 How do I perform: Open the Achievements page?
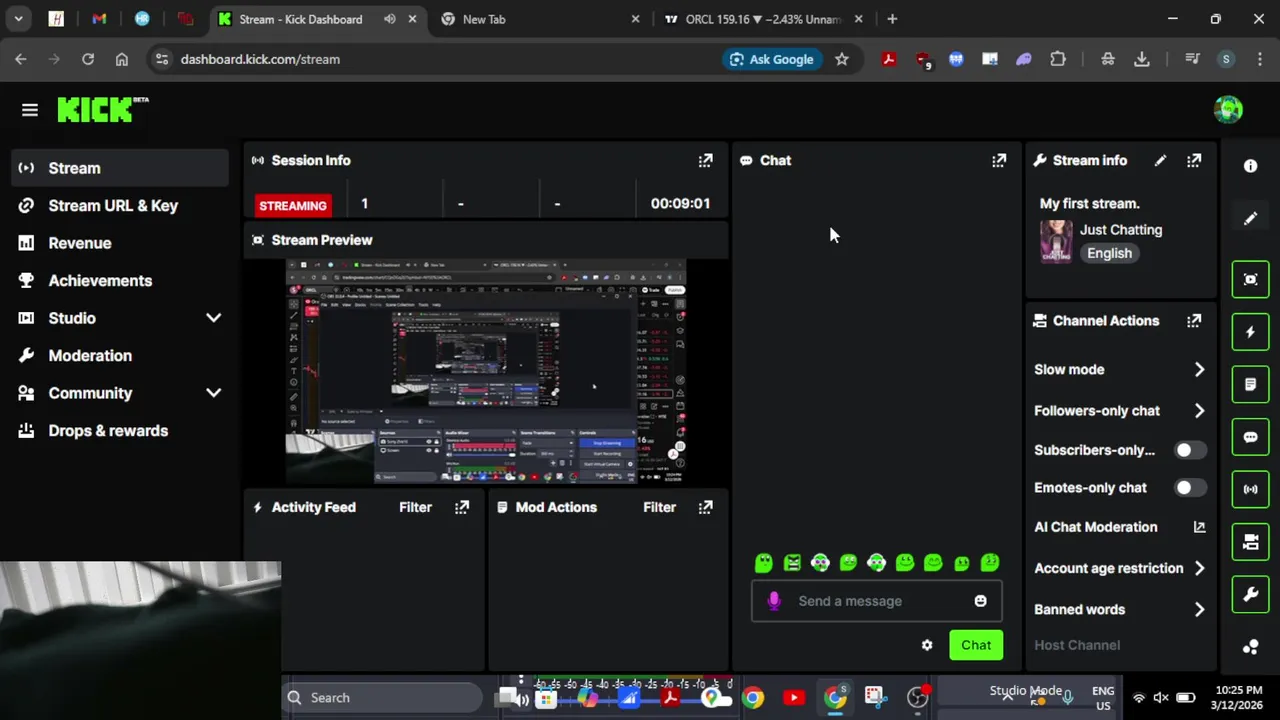(120, 281)
